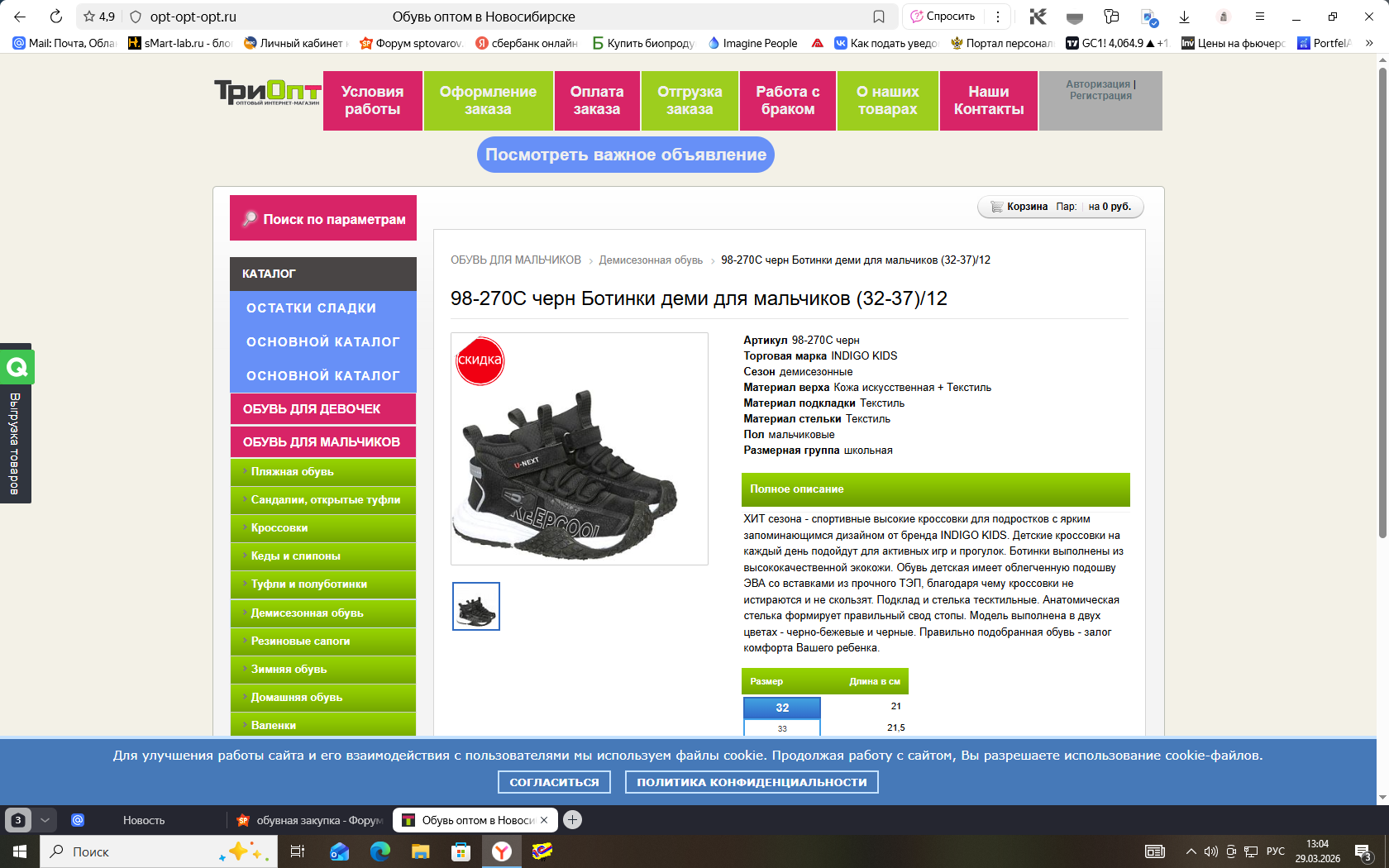
Task: Show hidden bookmarks with the chevron
Action: pyautogui.click(x=1369, y=43)
